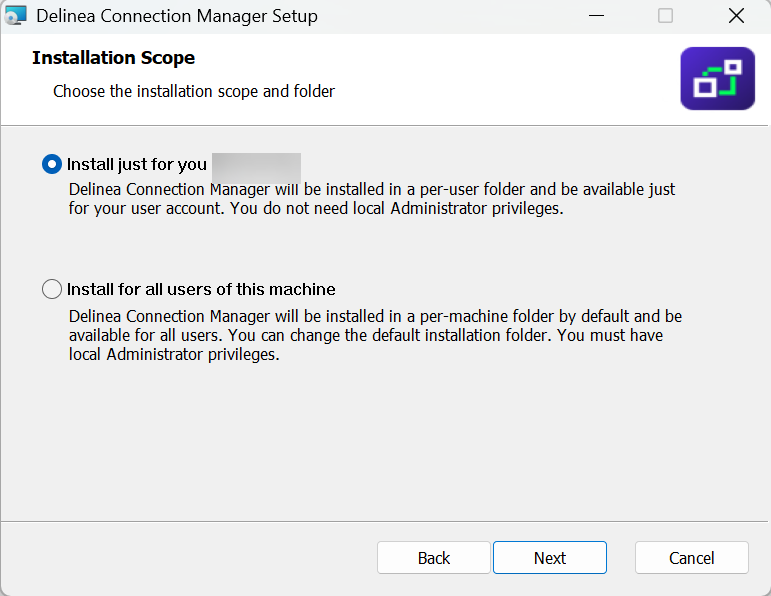Click the per-machine folder description paragraph

tap(375, 335)
